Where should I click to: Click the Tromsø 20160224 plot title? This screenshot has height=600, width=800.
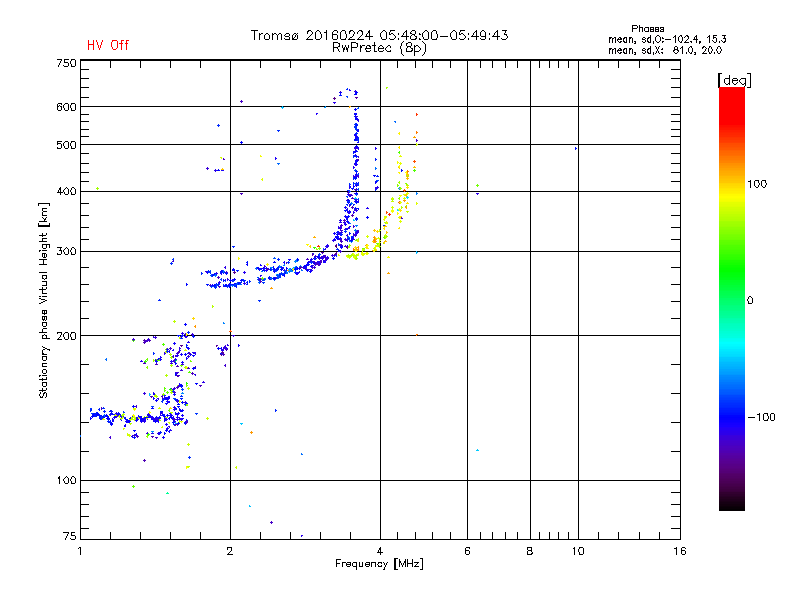(x=380, y=35)
